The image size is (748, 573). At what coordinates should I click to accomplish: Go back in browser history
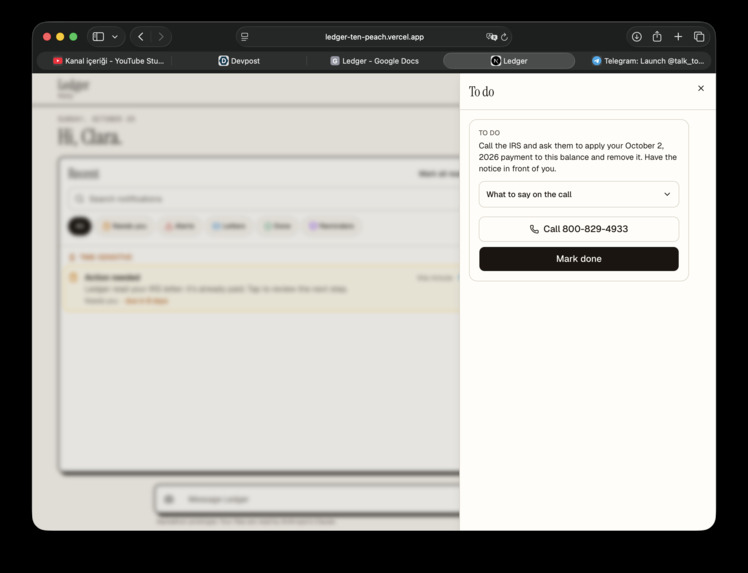pos(141,37)
